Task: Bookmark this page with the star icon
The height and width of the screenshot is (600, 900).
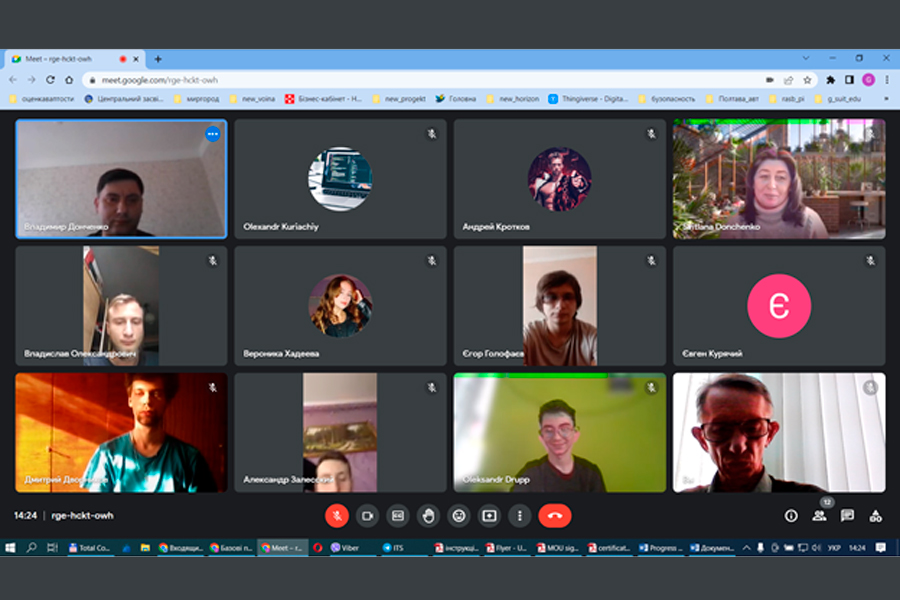Action: coord(806,80)
